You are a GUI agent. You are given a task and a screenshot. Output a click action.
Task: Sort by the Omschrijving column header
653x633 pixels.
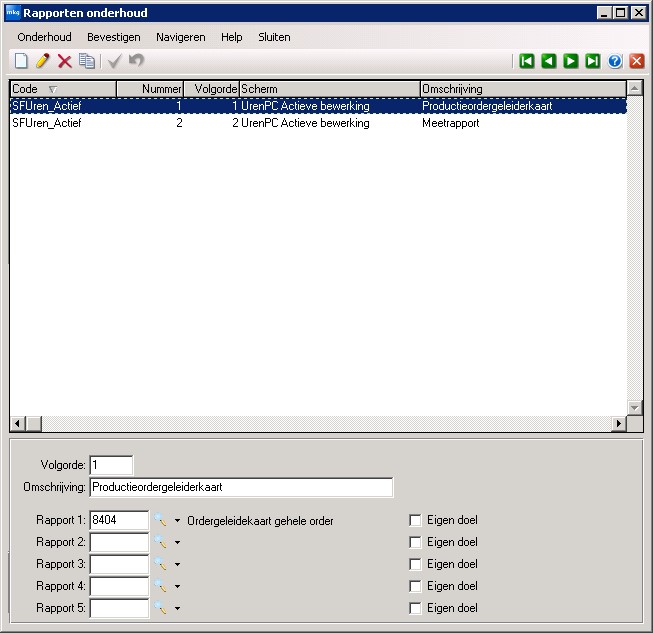click(523, 89)
